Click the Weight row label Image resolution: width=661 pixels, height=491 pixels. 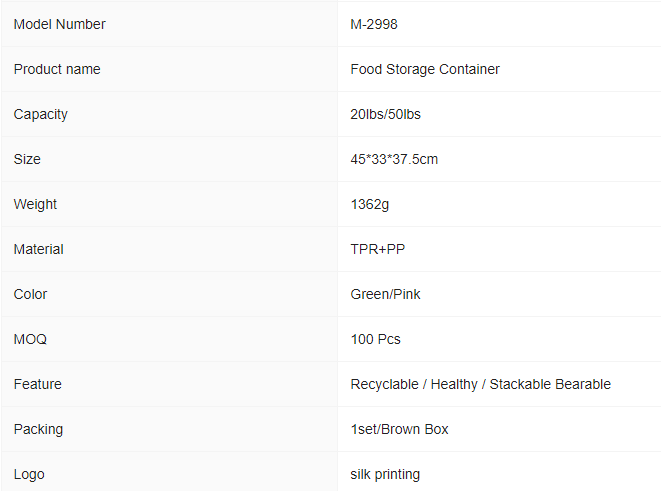click(35, 204)
